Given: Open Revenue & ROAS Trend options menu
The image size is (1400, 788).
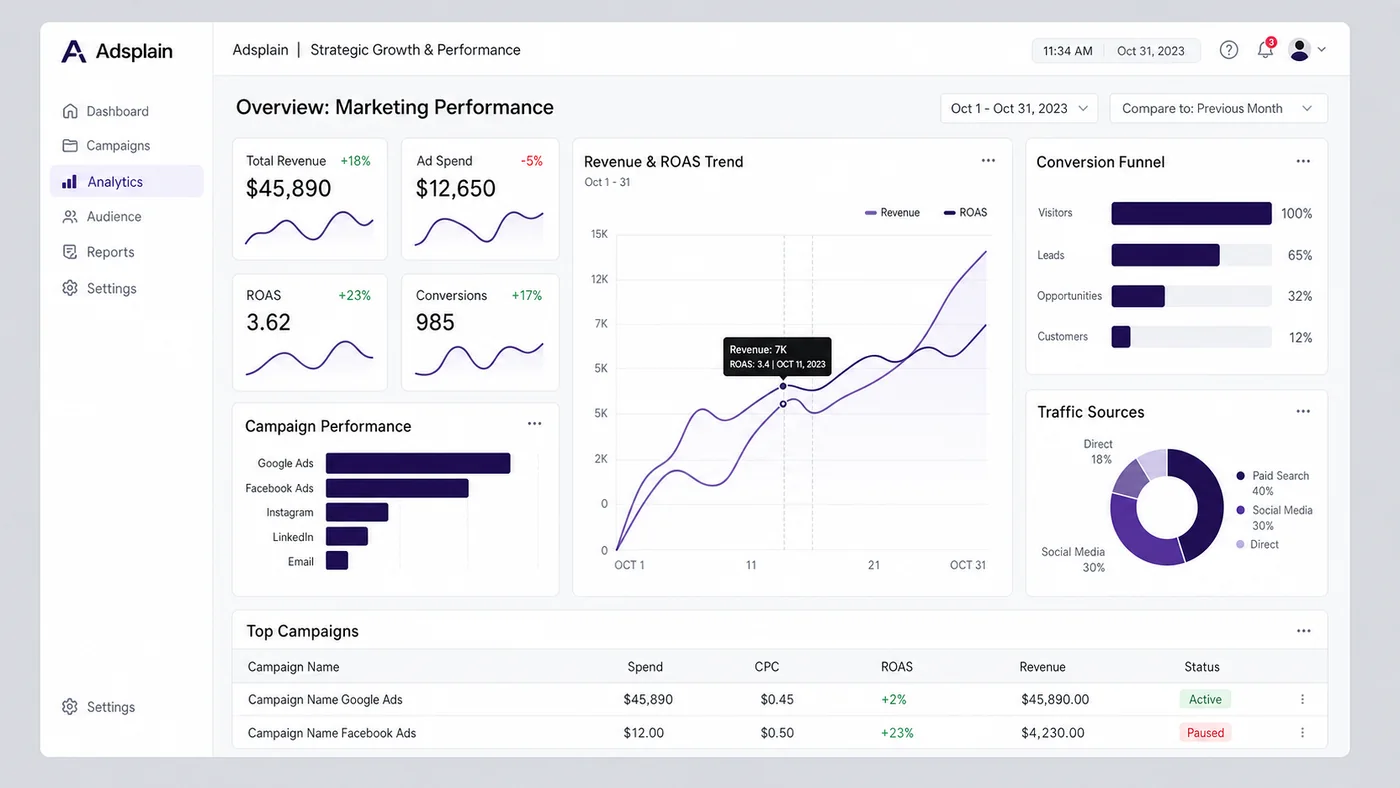Looking at the screenshot, I should tap(988, 161).
